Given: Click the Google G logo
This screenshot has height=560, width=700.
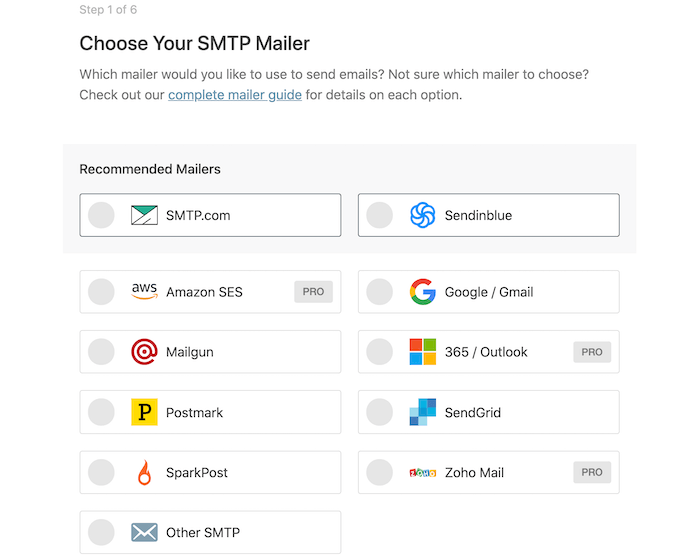Looking at the screenshot, I should [422, 292].
